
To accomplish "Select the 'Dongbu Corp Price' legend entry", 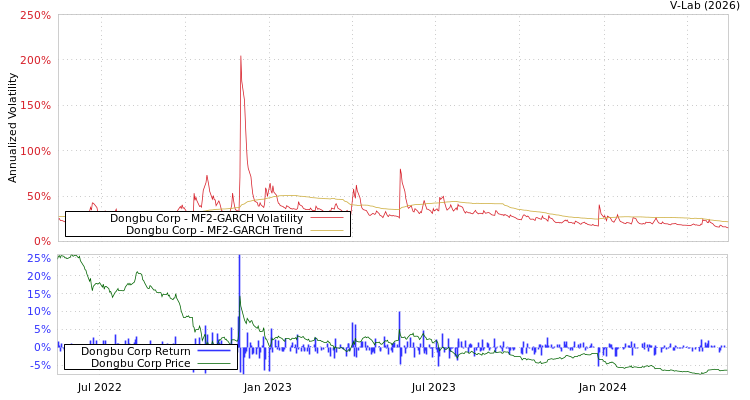I will pos(141,363).
